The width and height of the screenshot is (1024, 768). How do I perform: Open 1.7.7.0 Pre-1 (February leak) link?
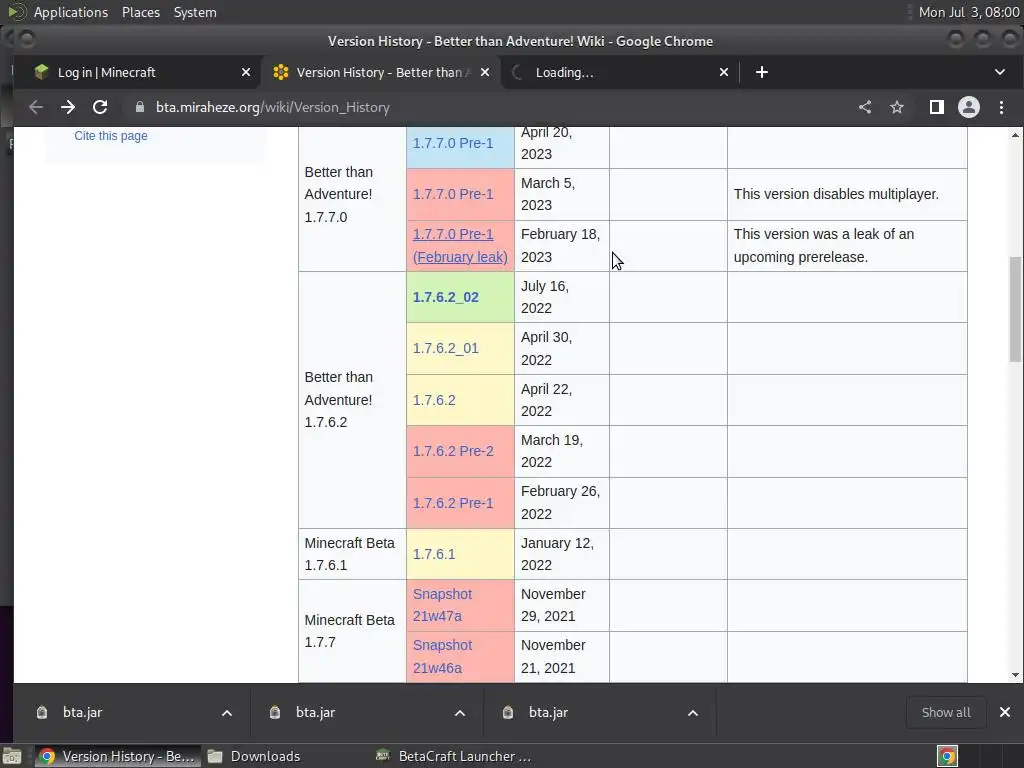(x=460, y=246)
